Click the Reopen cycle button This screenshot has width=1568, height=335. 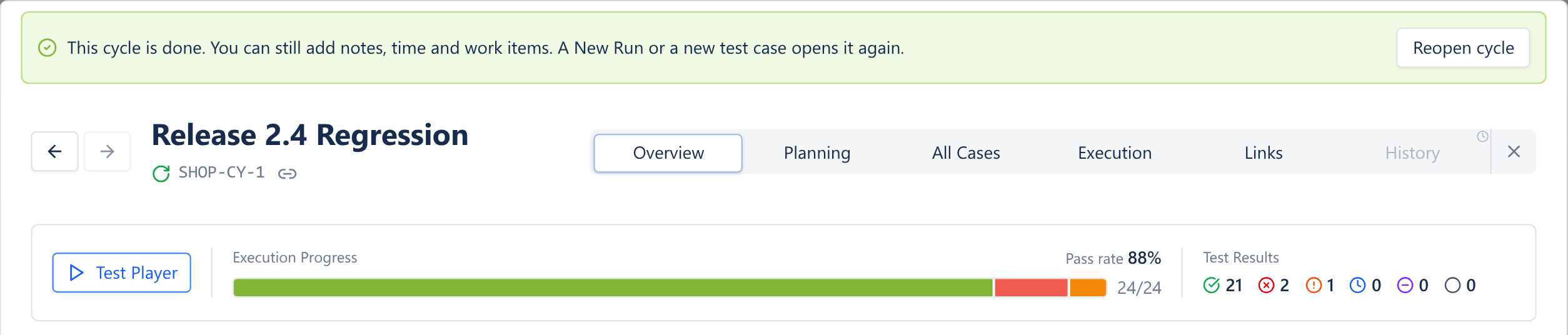coord(1464,47)
